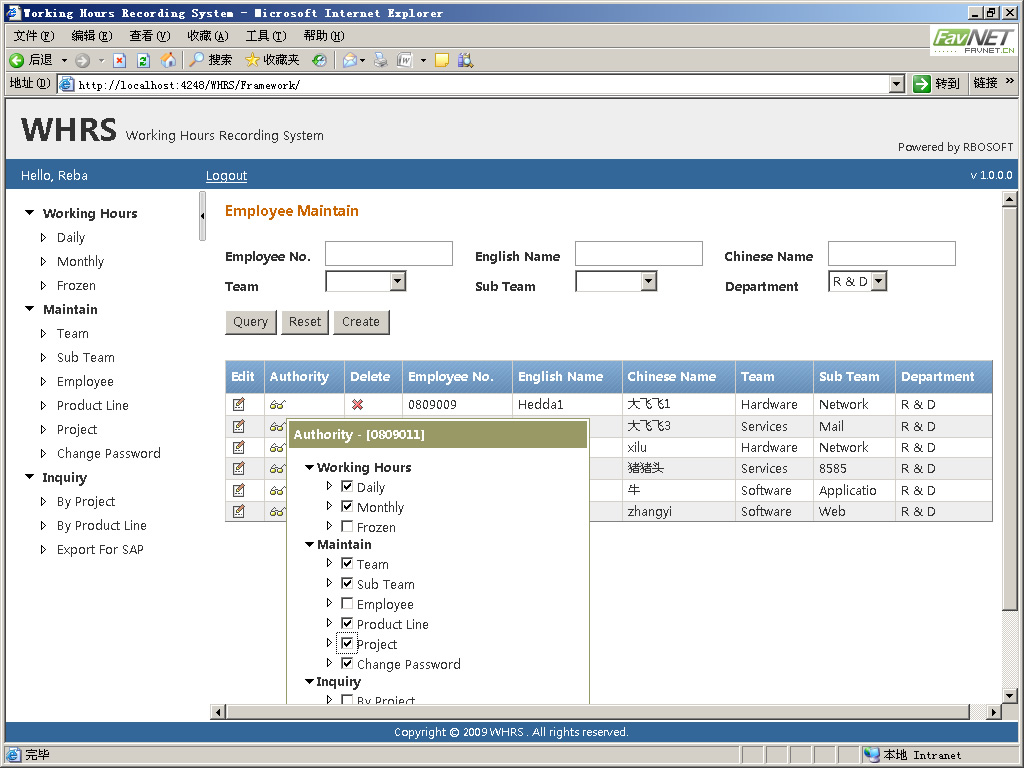Image resolution: width=1024 pixels, height=768 pixels.
Task: Click the IE Home icon
Action: point(168,60)
